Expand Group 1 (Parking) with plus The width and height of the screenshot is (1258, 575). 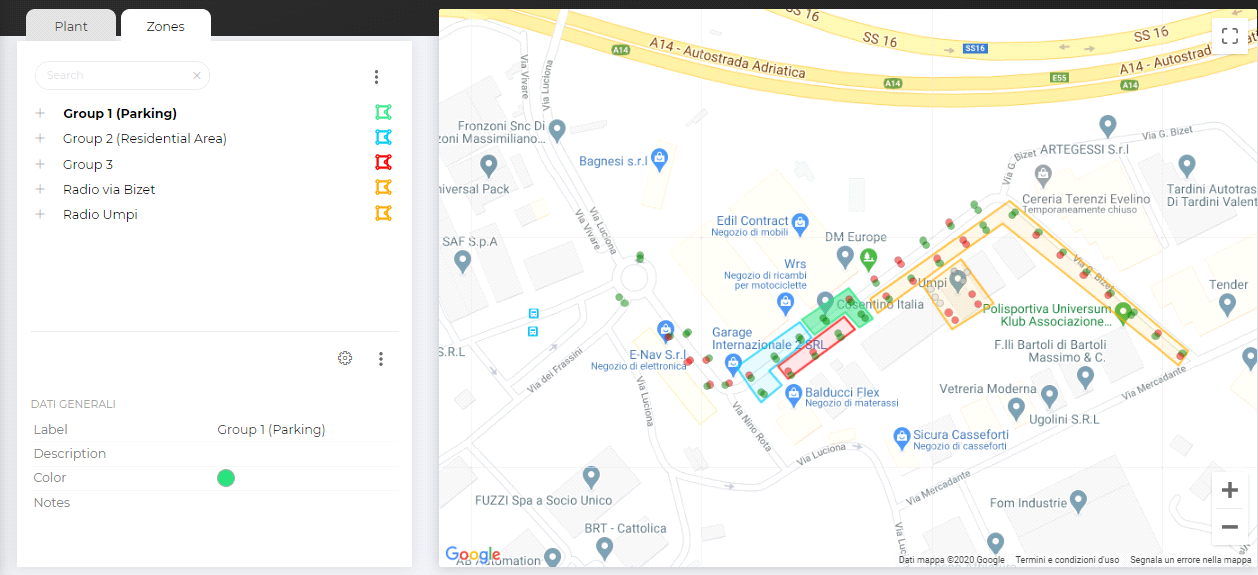(40, 113)
